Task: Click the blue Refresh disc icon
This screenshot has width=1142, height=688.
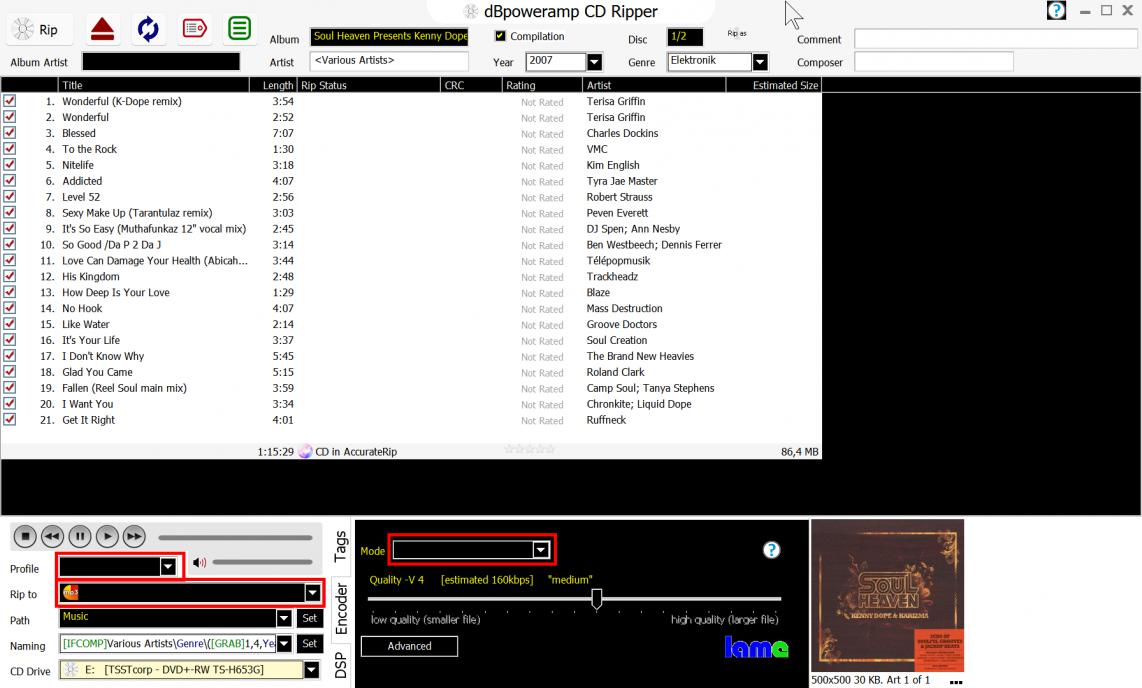Action: 148,29
